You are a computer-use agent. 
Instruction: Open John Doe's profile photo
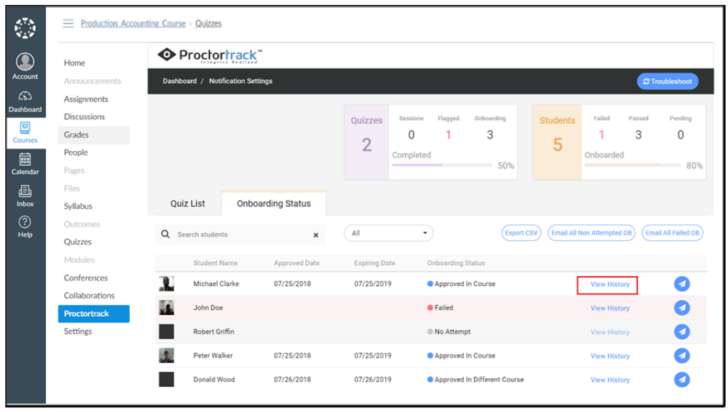tap(167, 307)
